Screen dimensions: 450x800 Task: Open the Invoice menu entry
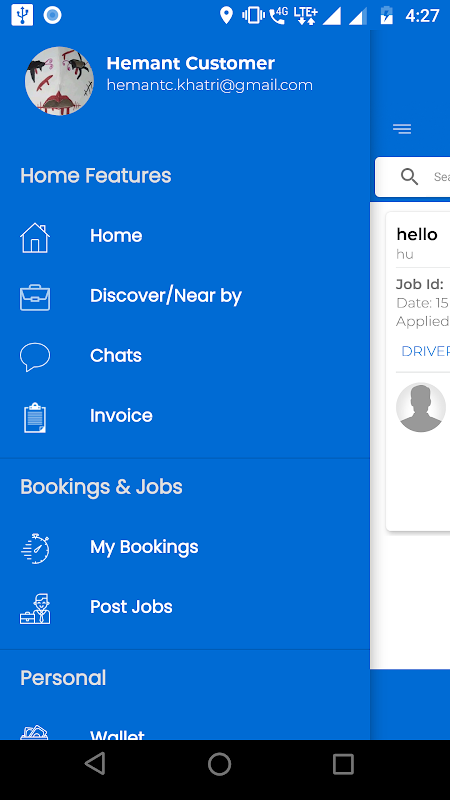pos(185,416)
